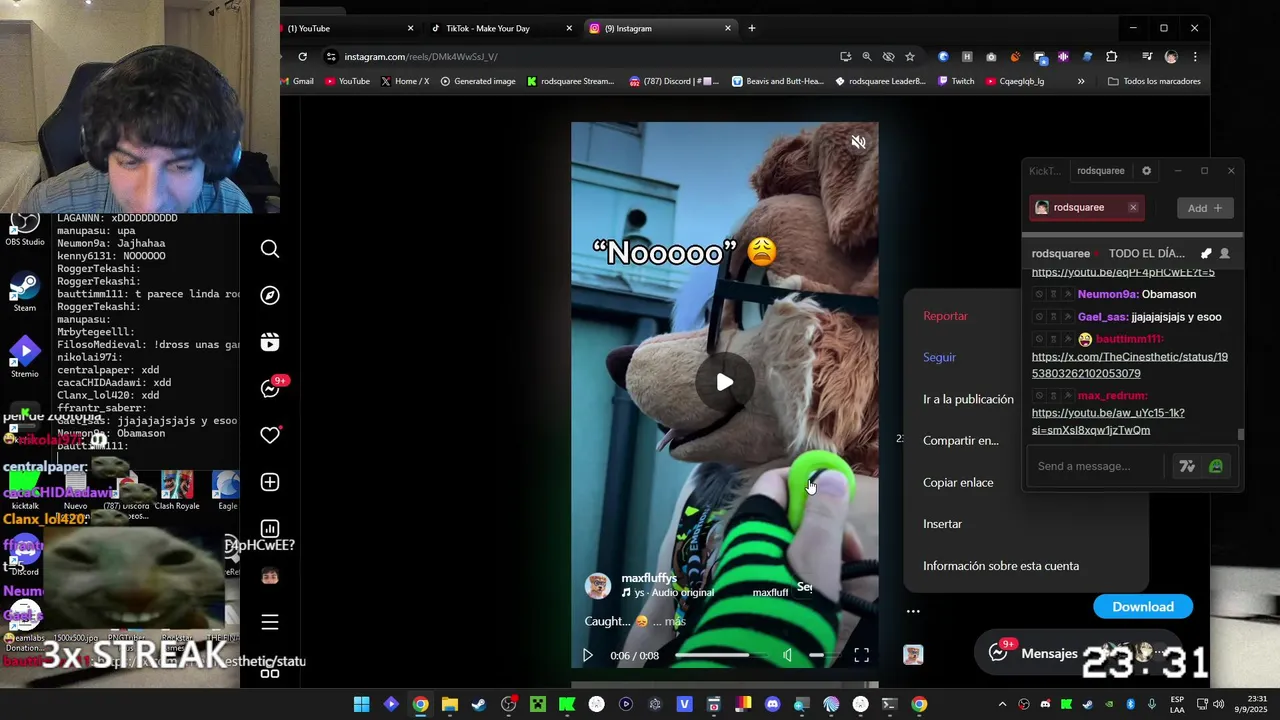The height and width of the screenshot is (720, 1280).
Task: Open the emote picker icon in chat input
Action: pyautogui.click(x=1216, y=466)
